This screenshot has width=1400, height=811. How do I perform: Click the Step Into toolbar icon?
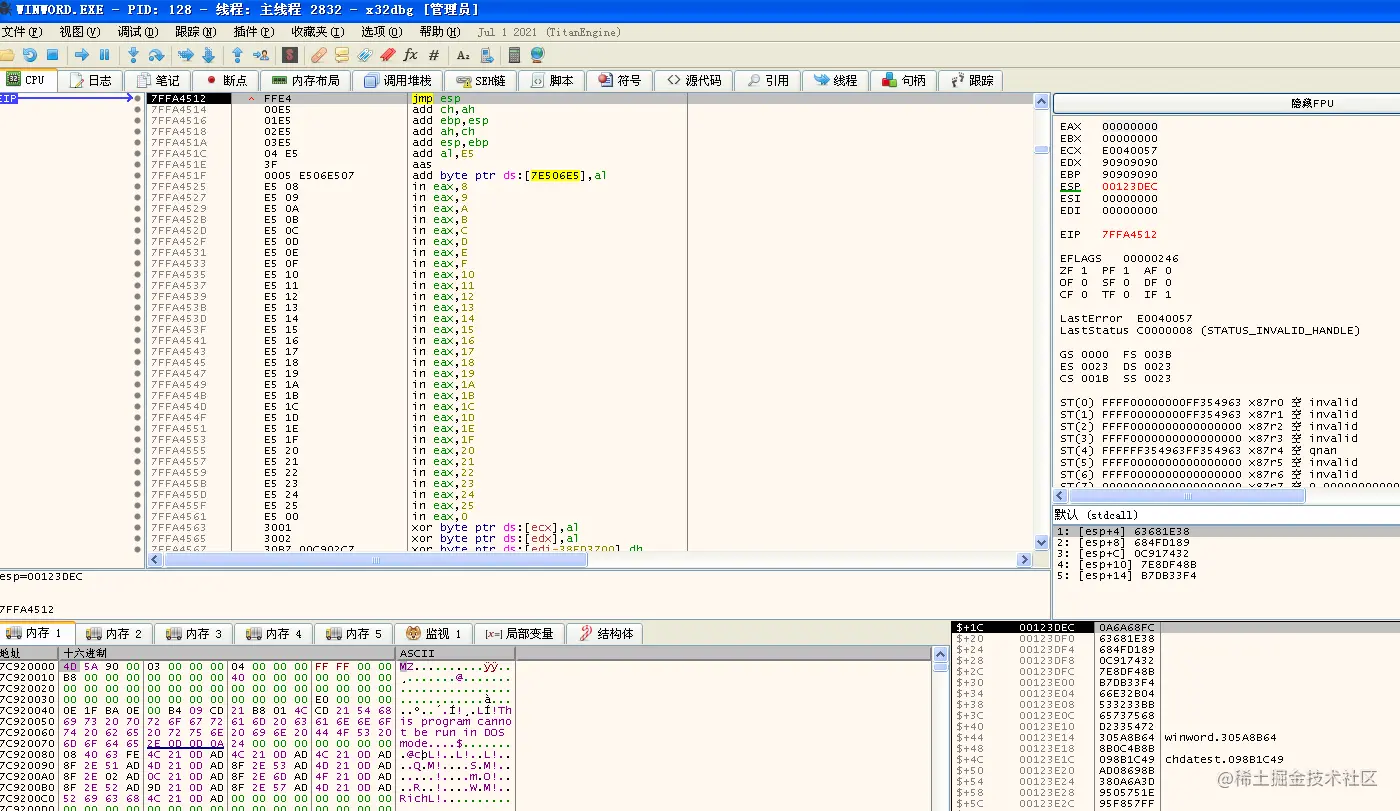(x=133, y=55)
